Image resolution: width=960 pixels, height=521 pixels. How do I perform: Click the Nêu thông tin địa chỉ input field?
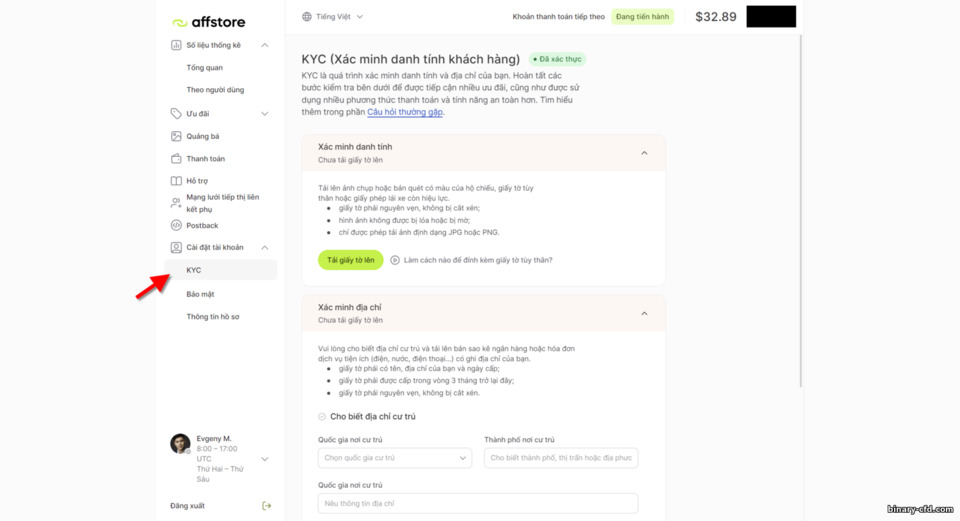pos(478,503)
